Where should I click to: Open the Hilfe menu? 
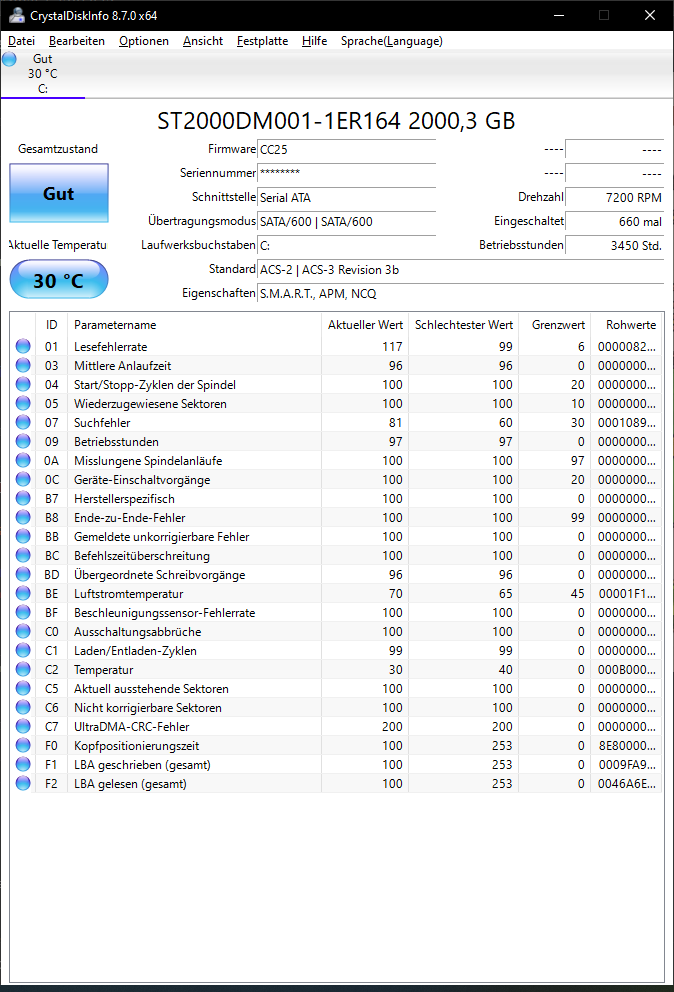[315, 41]
